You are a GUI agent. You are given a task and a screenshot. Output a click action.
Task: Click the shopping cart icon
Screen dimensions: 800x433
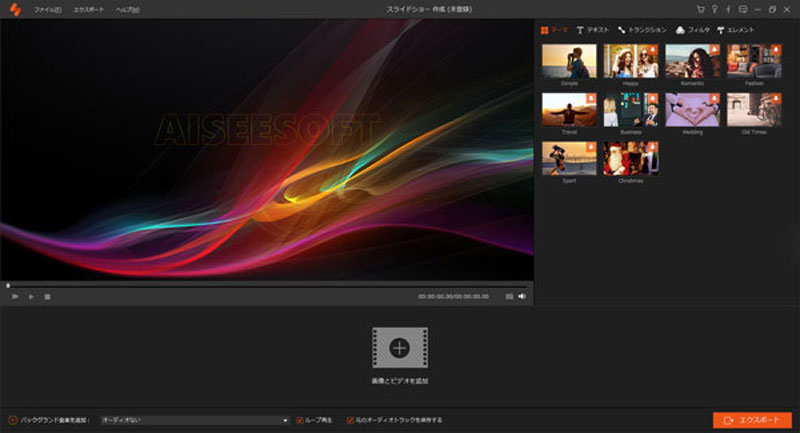coord(701,9)
